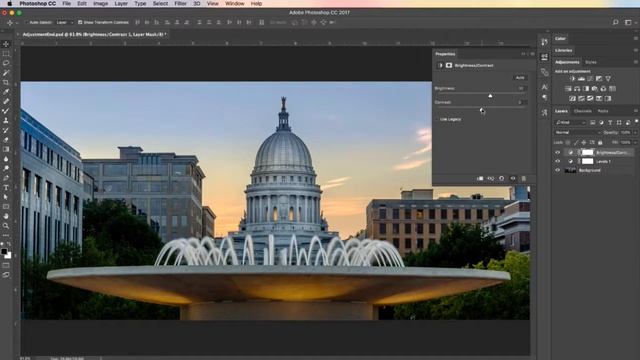Switch to the Paths tab
This screenshot has width=640, height=360.
tap(603, 111)
